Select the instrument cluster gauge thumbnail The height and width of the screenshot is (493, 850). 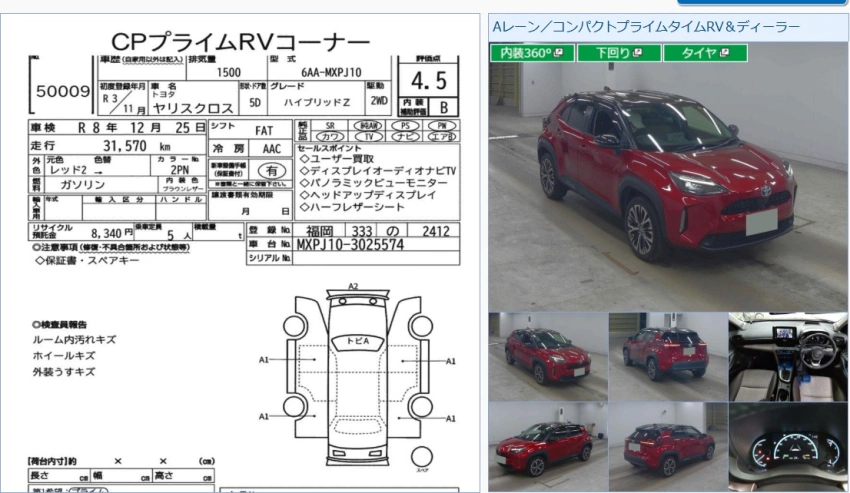click(x=788, y=447)
